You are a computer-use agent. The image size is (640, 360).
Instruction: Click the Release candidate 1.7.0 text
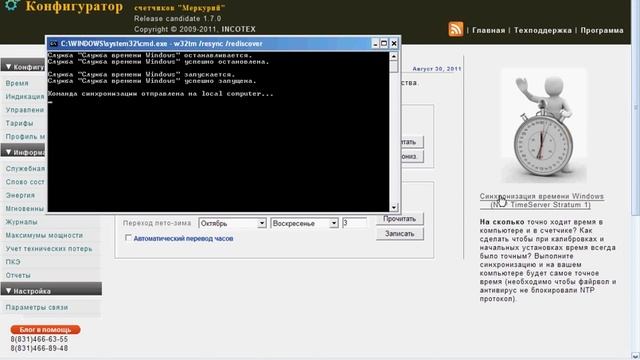pyautogui.click(x=178, y=19)
